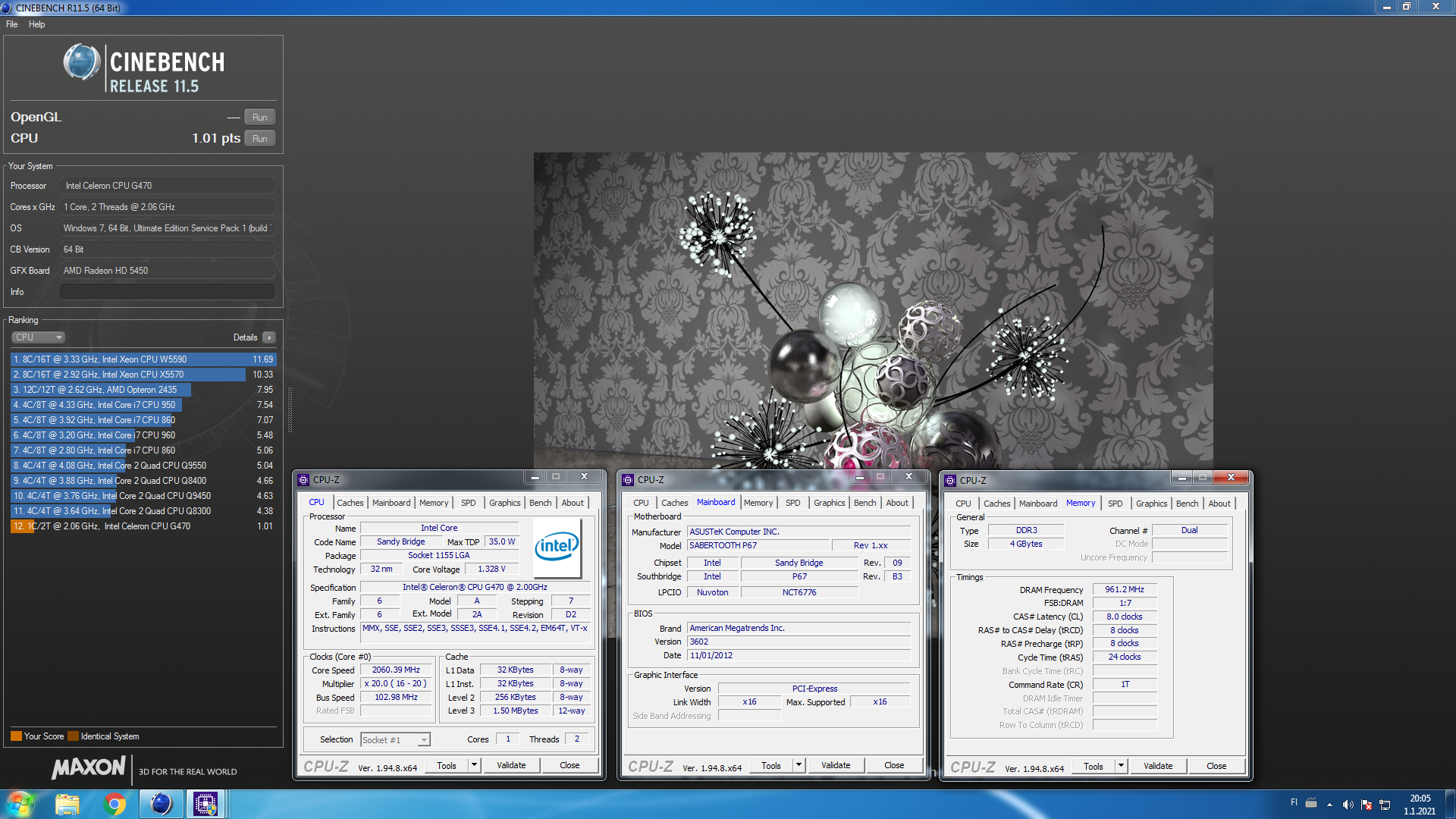This screenshot has height=819, width=1456.
Task: Click the Specification text Celeron G470 @ 2.00GHz
Action: [x=475, y=587]
